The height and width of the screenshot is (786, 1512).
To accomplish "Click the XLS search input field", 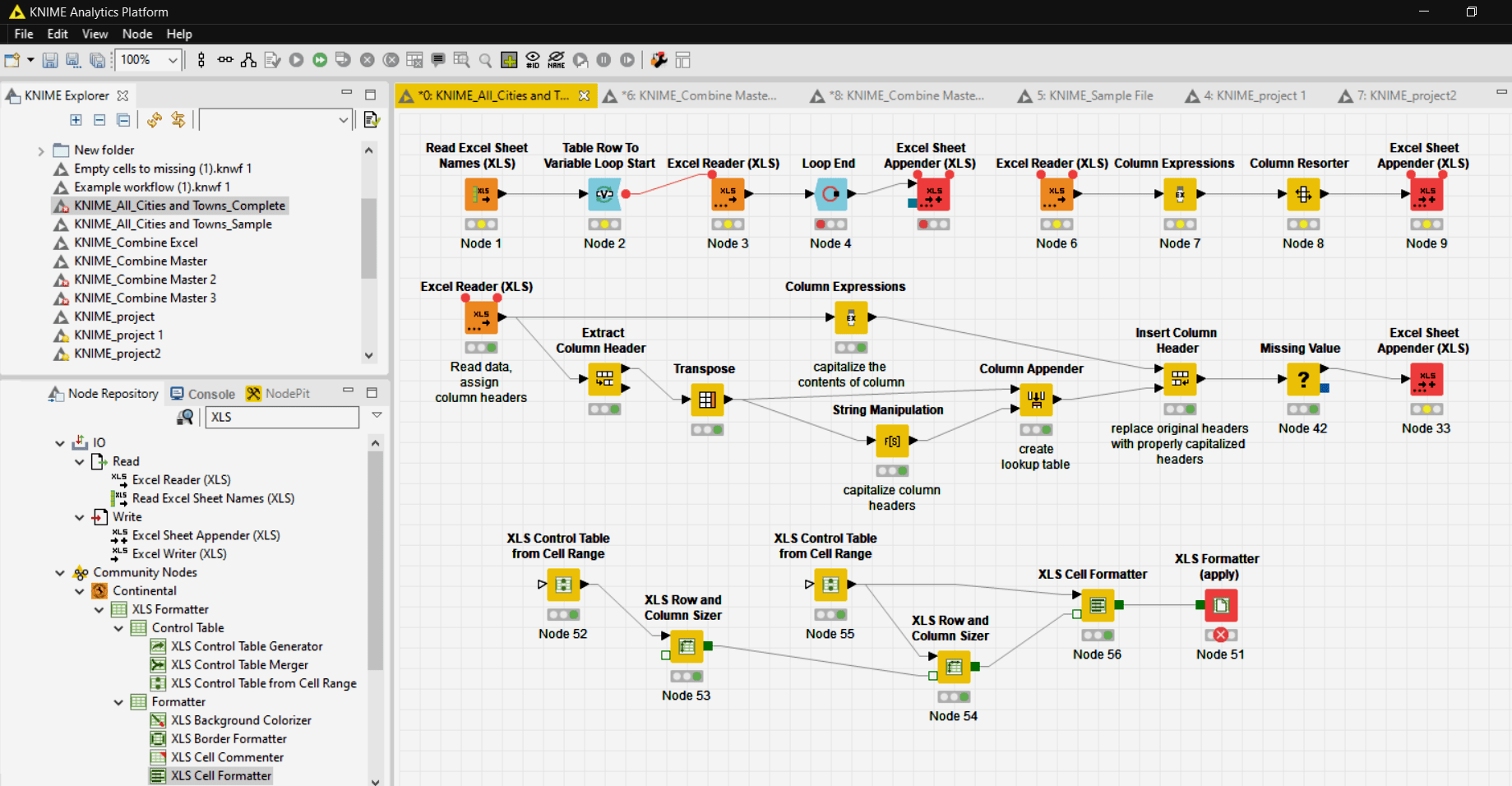I will click(282, 417).
